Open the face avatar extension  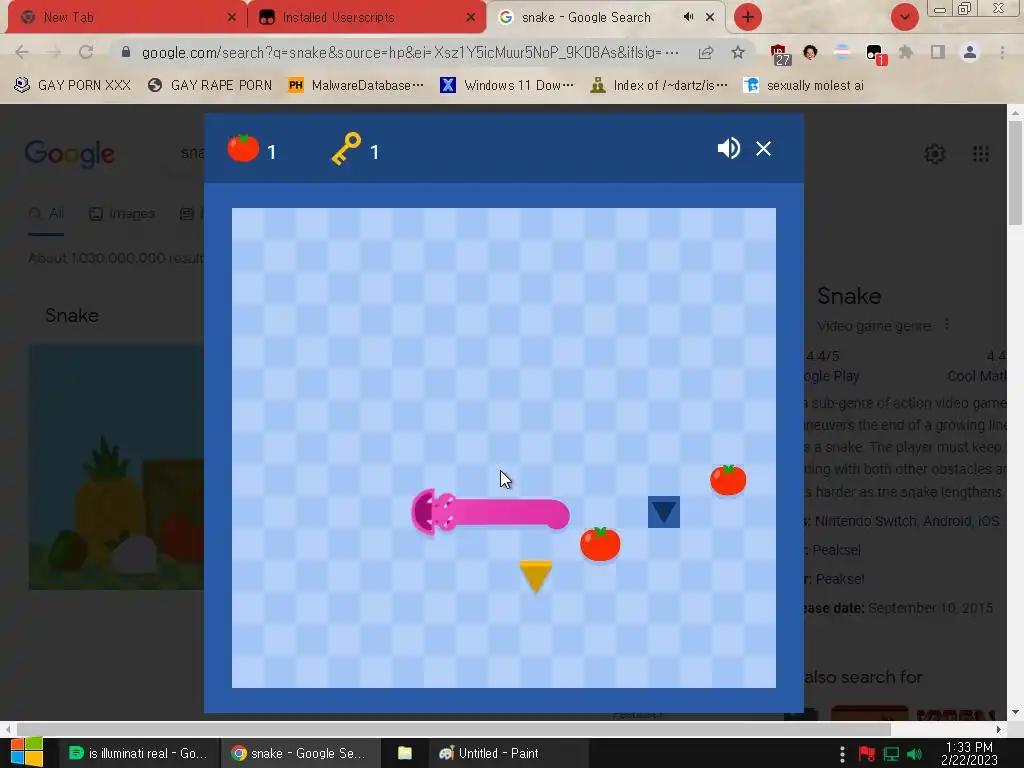(x=810, y=52)
